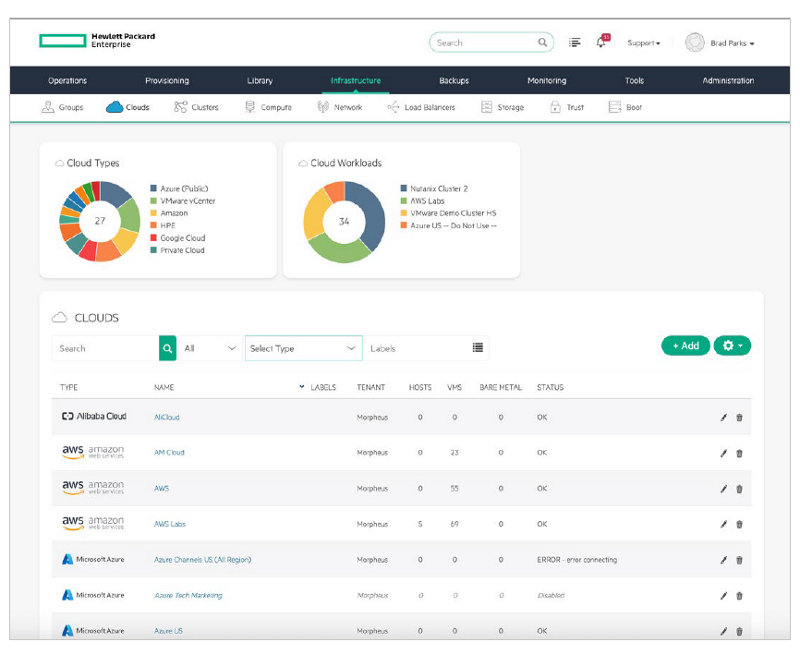Edit the AliCloud row with pencil icon

[723, 417]
